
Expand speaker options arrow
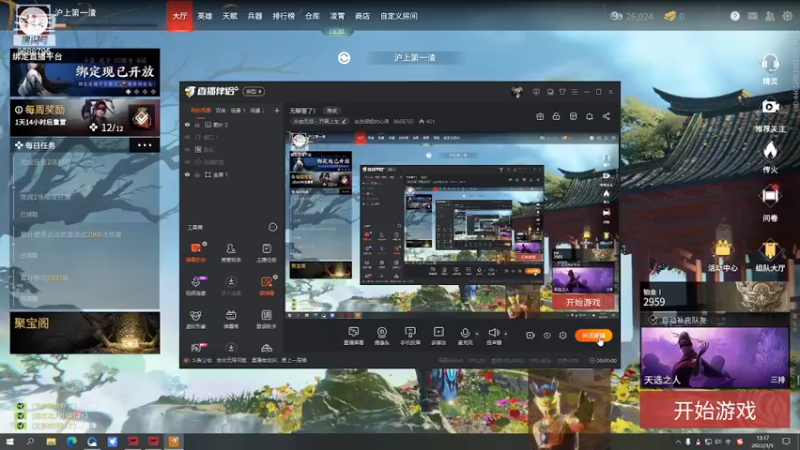(506, 334)
